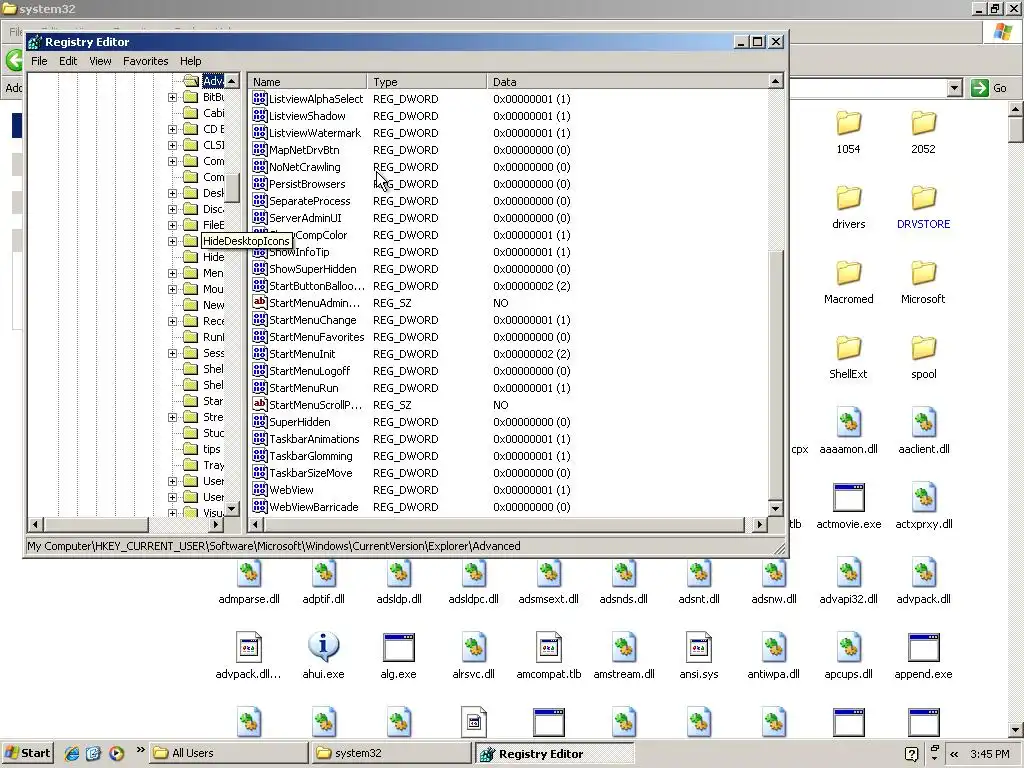This screenshot has width=1024, height=768.
Task: Sort values by the Data column header
Action: coord(627,82)
